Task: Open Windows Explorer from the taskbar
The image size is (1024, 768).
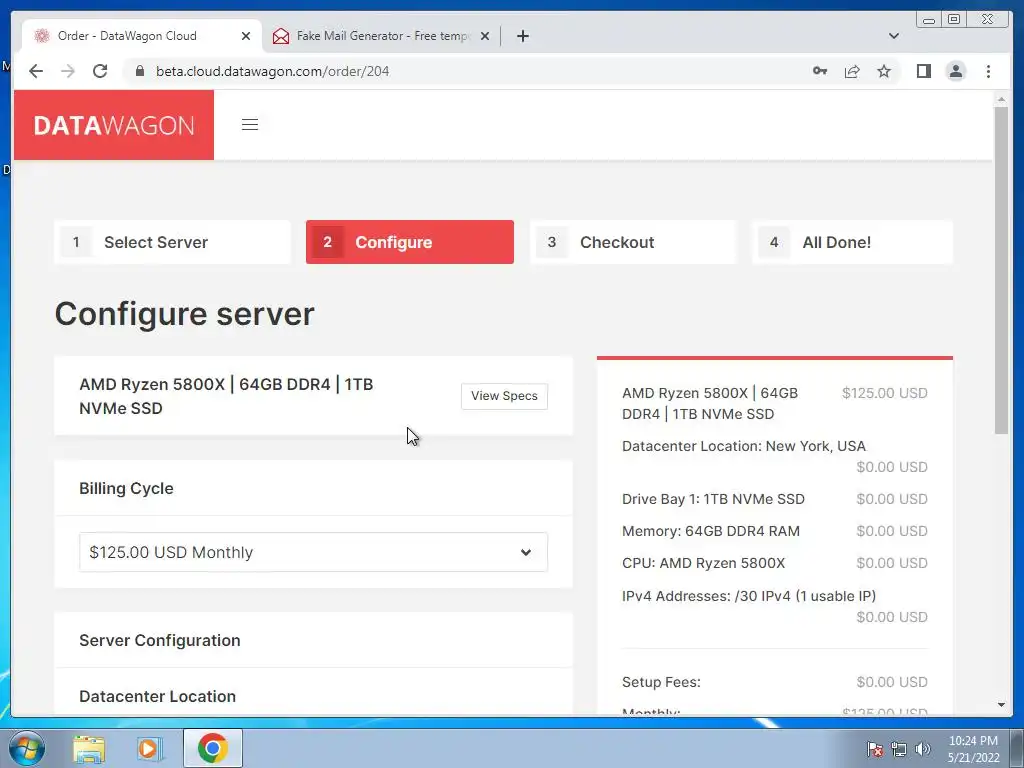Action: point(89,748)
